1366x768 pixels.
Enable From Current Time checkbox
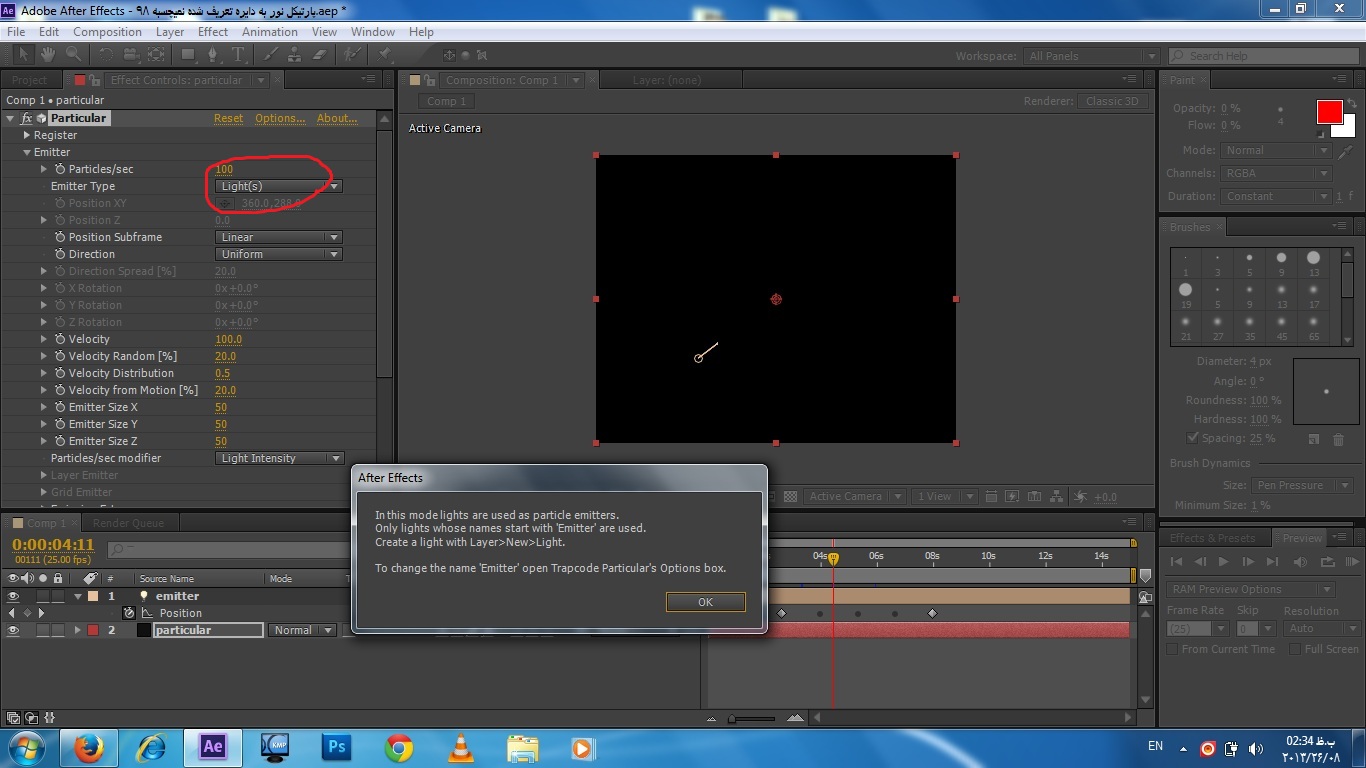tap(1173, 649)
